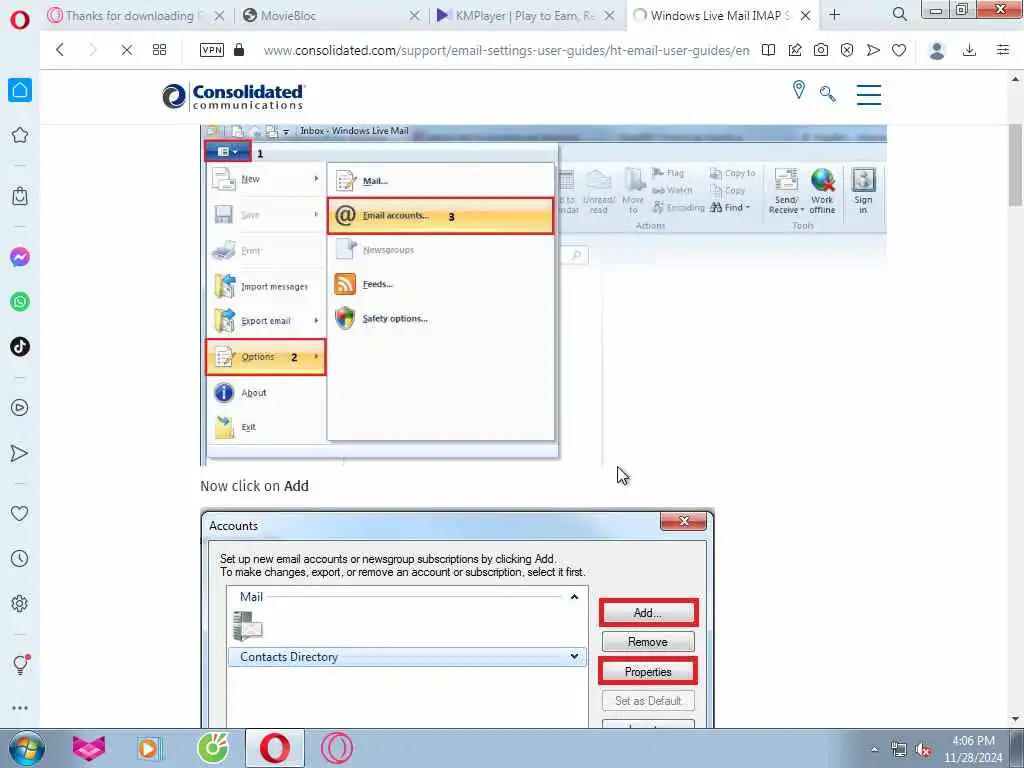Collapse the Mail section chevron in Accounts image
Screen dimensions: 1024x768
pos(574,597)
